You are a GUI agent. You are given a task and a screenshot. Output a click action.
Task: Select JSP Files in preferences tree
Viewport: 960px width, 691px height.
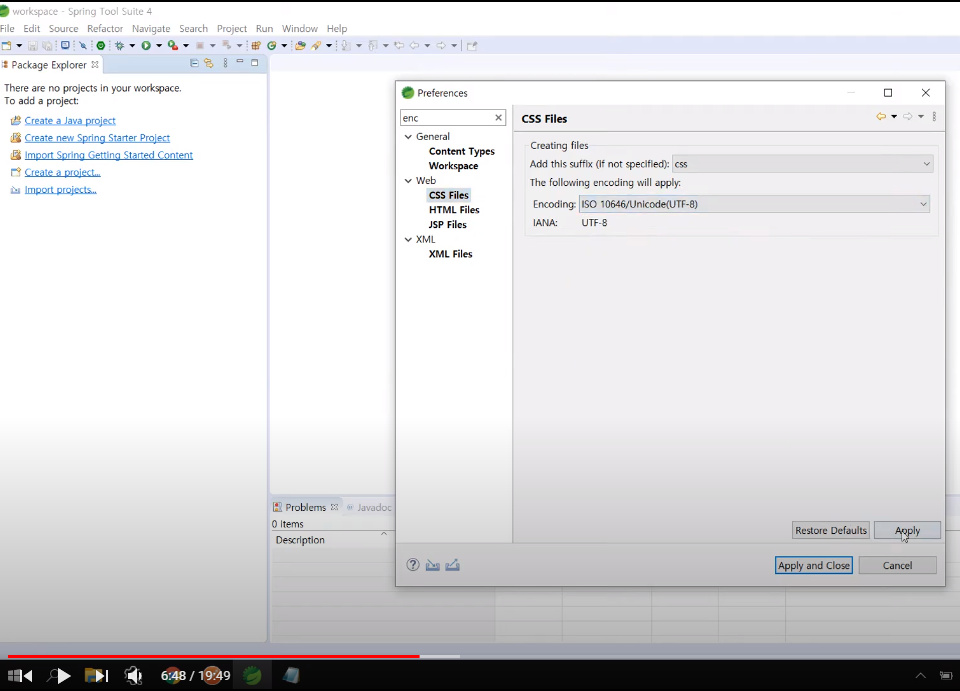(448, 225)
